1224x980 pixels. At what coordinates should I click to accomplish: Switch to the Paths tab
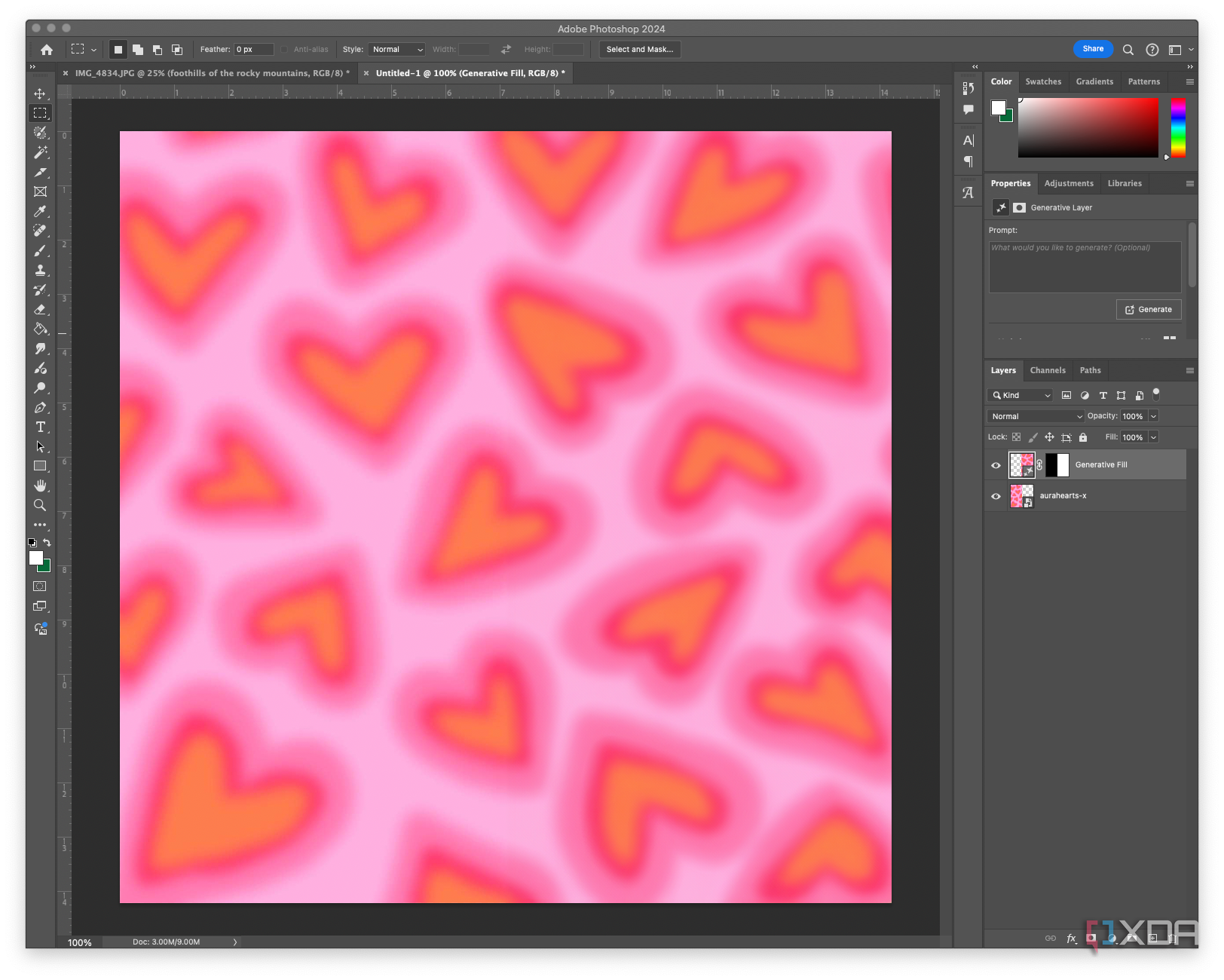click(1090, 370)
